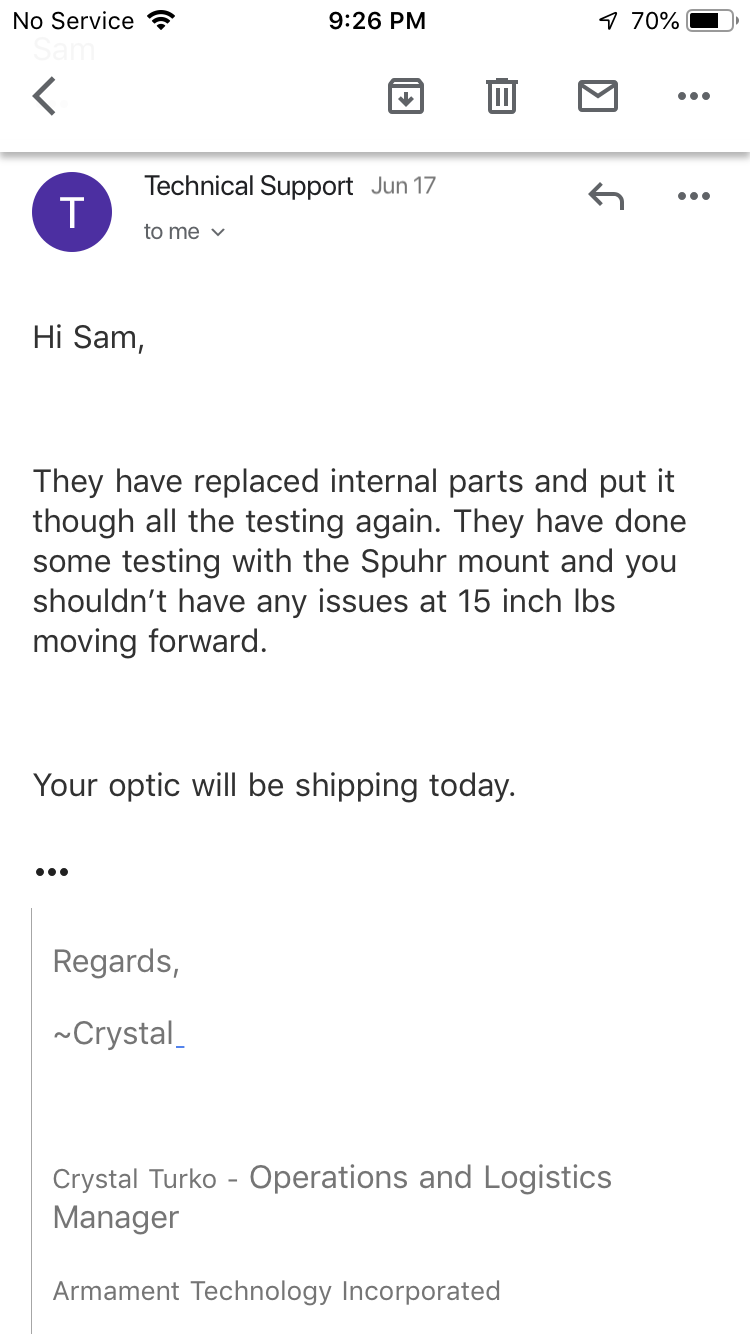Tap the Wi-Fi icon in status bar

pos(159,21)
